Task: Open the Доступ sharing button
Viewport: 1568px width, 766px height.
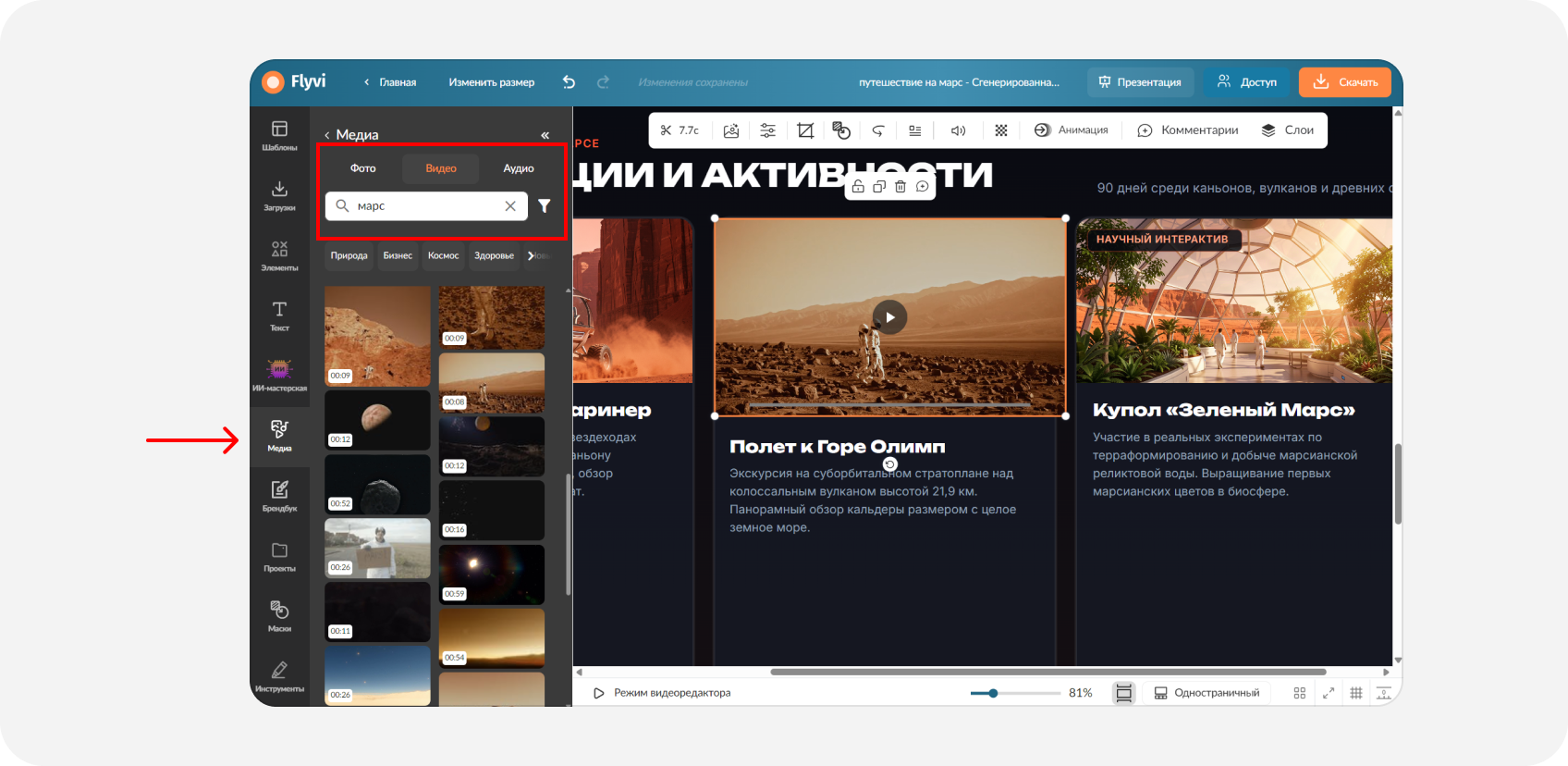Action: pos(1246,82)
